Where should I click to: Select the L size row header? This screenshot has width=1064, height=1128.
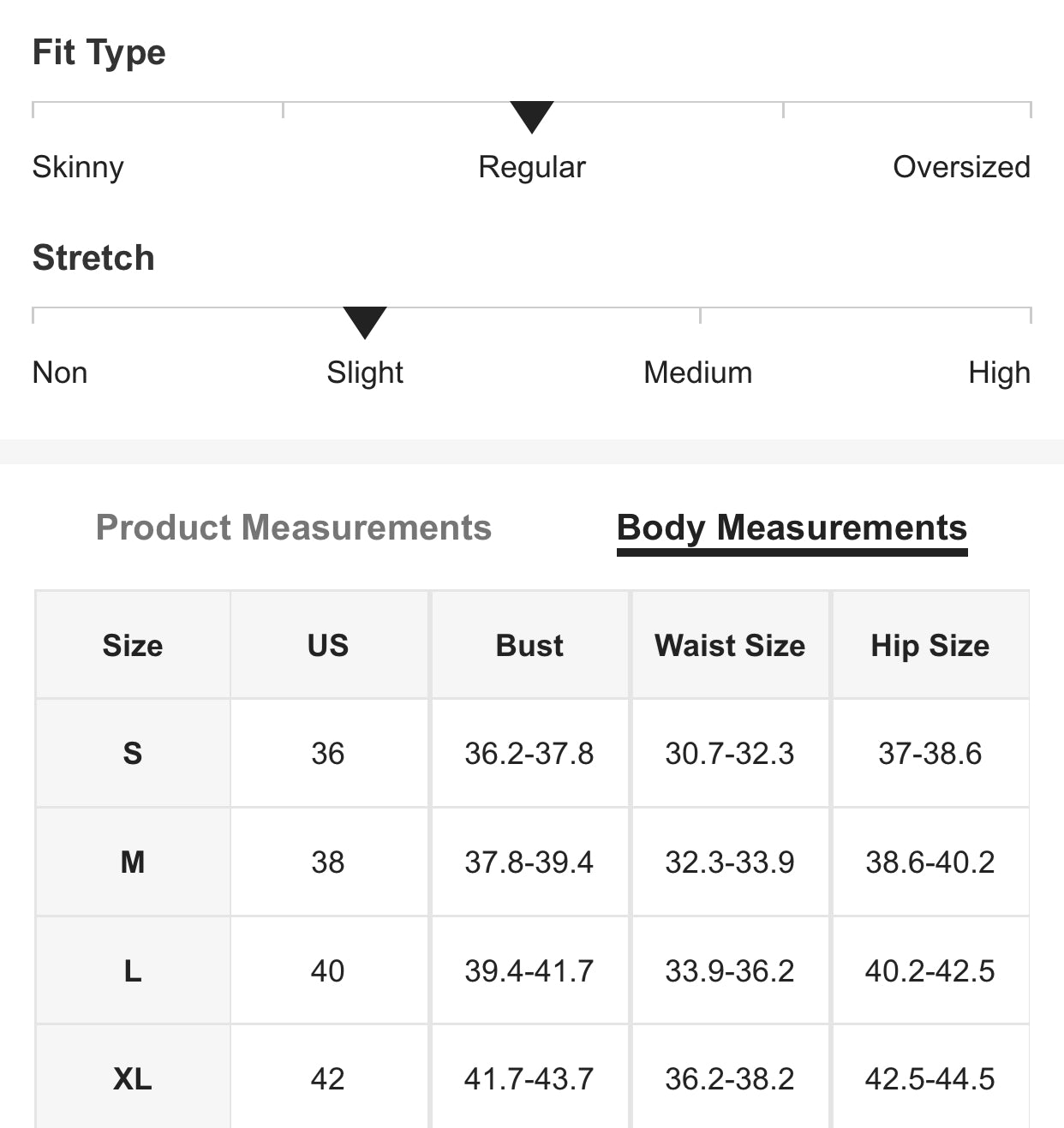(133, 970)
